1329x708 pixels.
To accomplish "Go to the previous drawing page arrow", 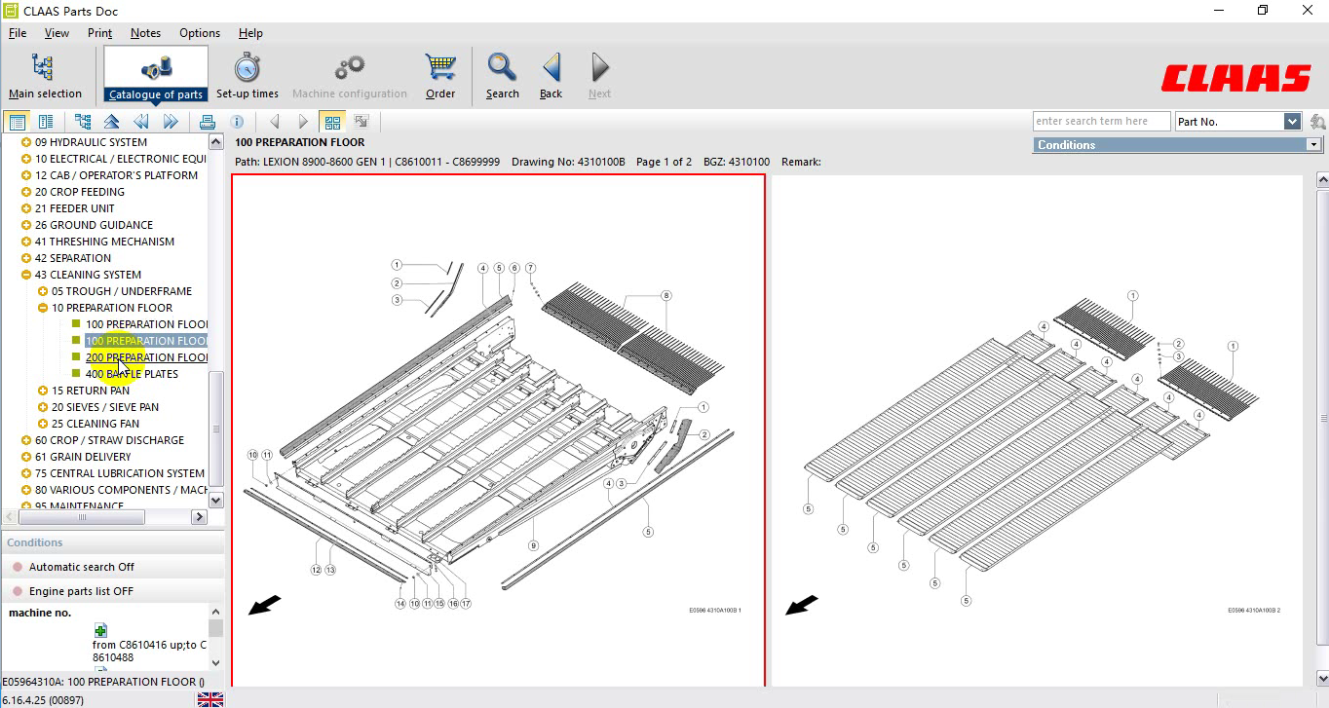I will point(275,122).
